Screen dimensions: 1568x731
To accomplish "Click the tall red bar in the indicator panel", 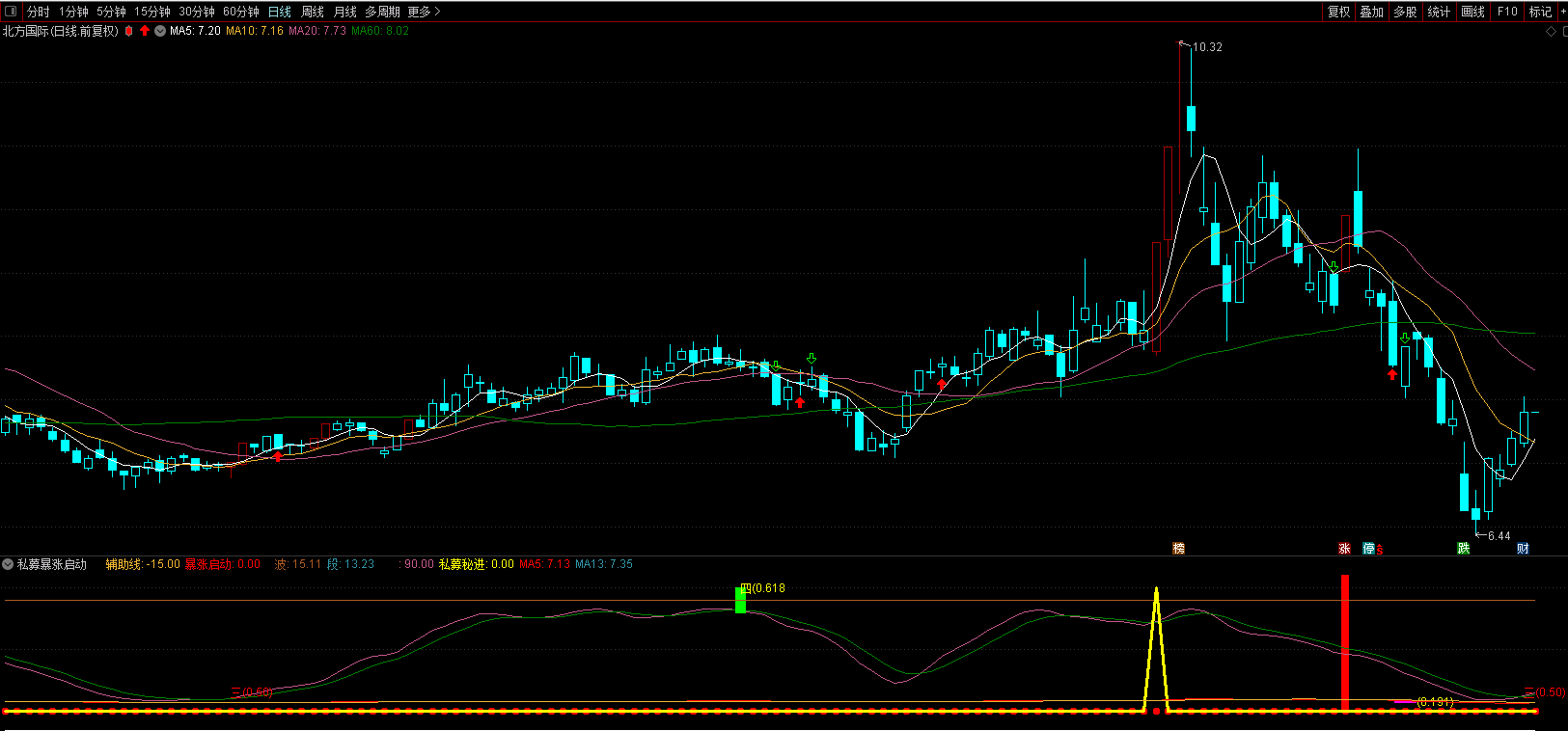I will [1344, 642].
